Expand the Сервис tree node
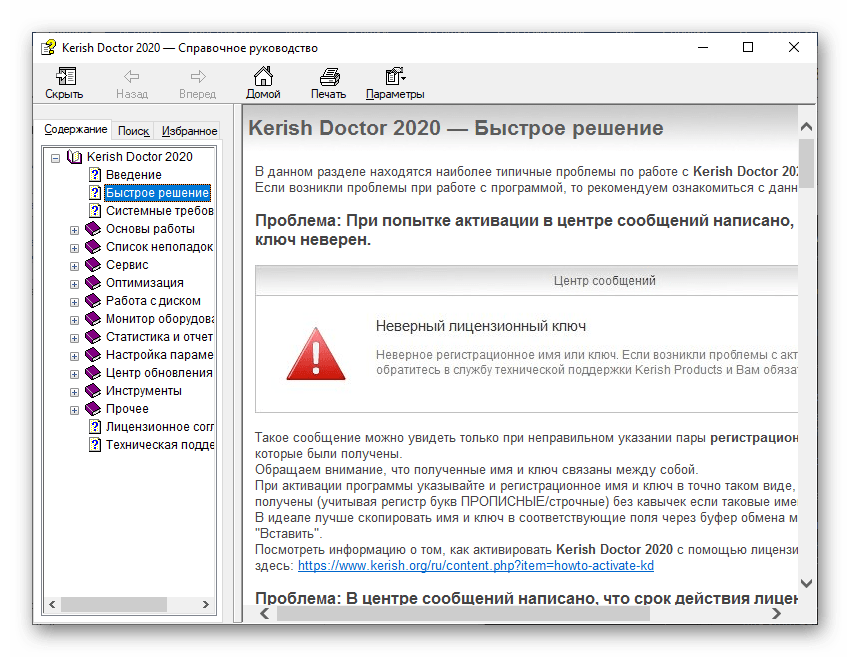The height and width of the screenshot is (657, 850). [74, 266]
